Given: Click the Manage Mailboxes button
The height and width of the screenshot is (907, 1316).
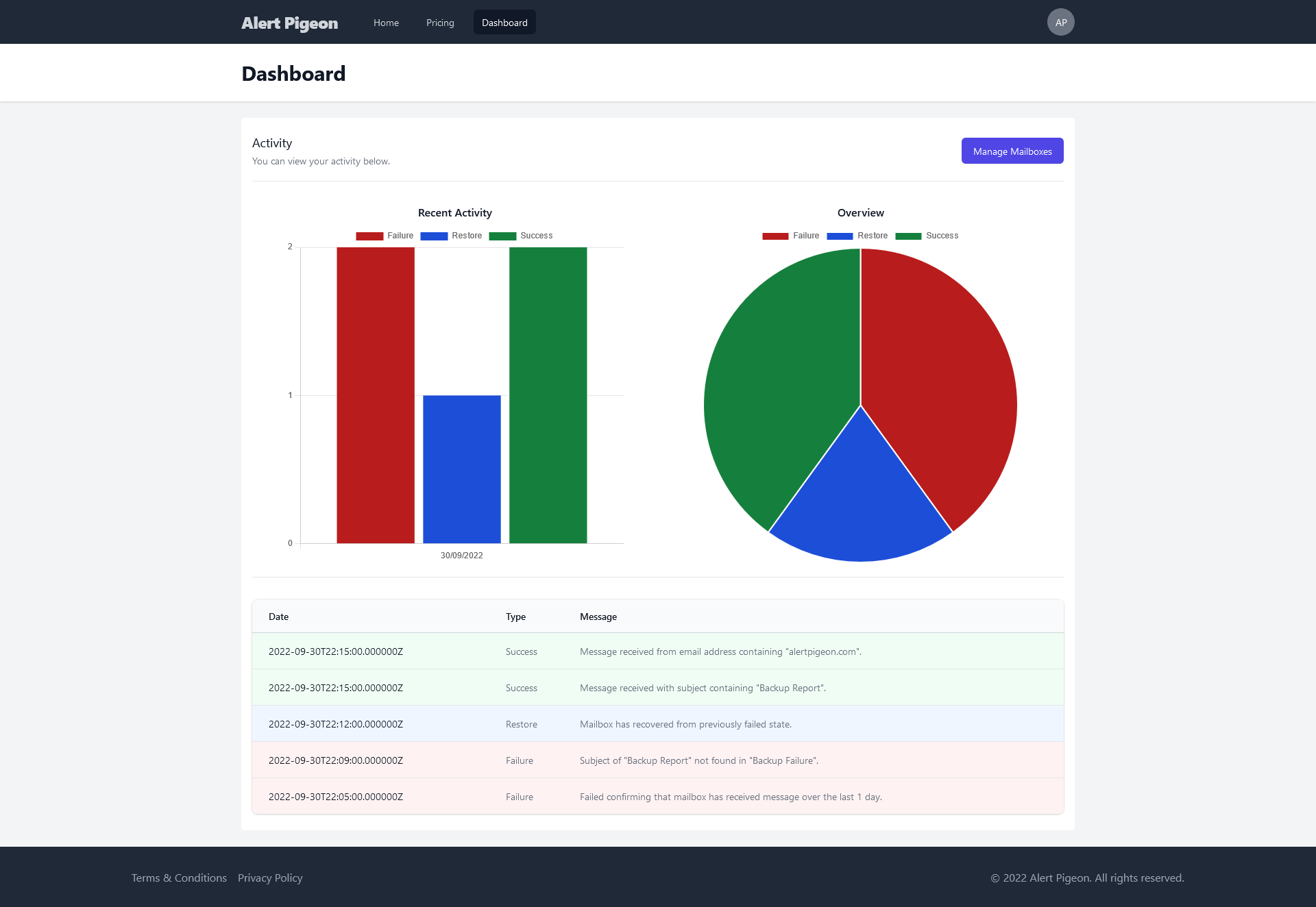Looking at the screenshot, I should (x=1012, y=151).
